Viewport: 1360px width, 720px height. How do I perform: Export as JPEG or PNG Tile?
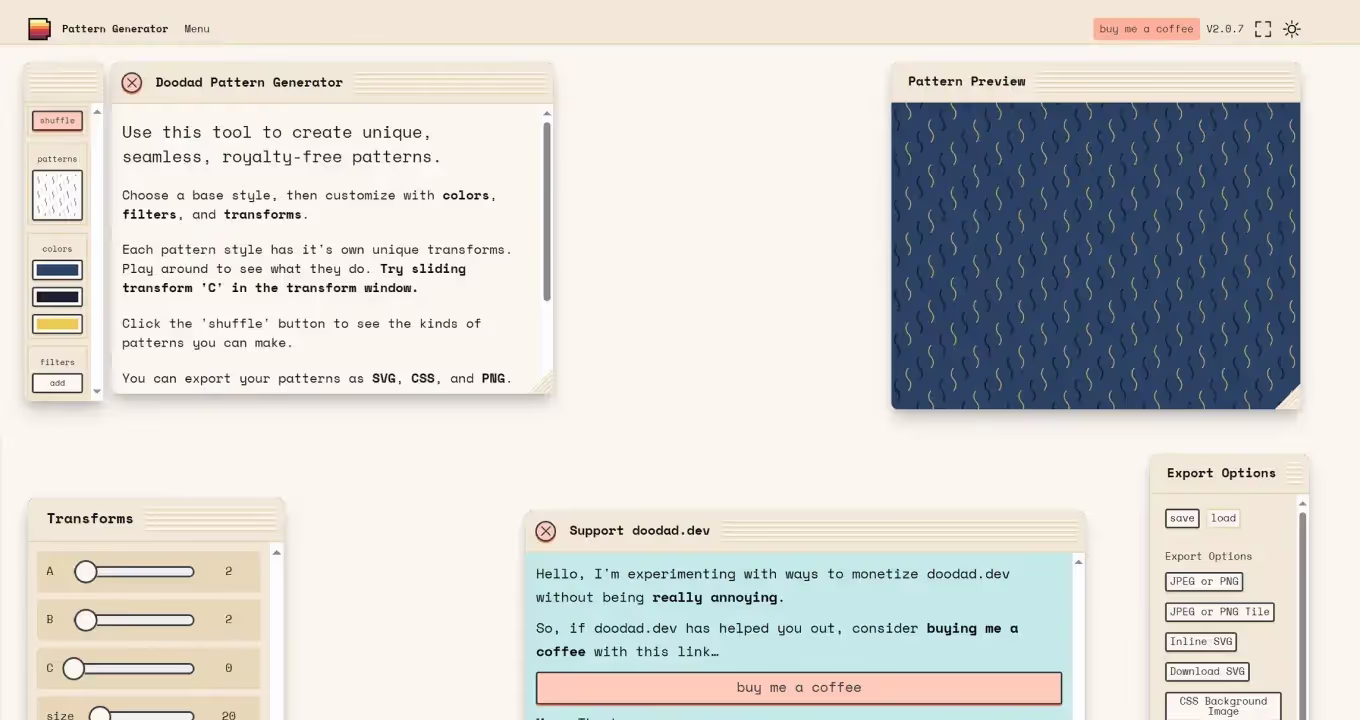(1219, 612)
